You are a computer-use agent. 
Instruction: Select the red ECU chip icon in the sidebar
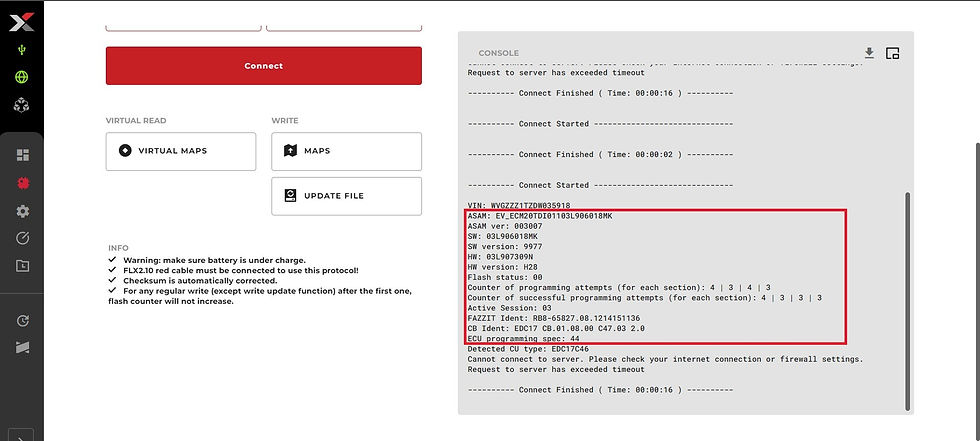[22, 183]
